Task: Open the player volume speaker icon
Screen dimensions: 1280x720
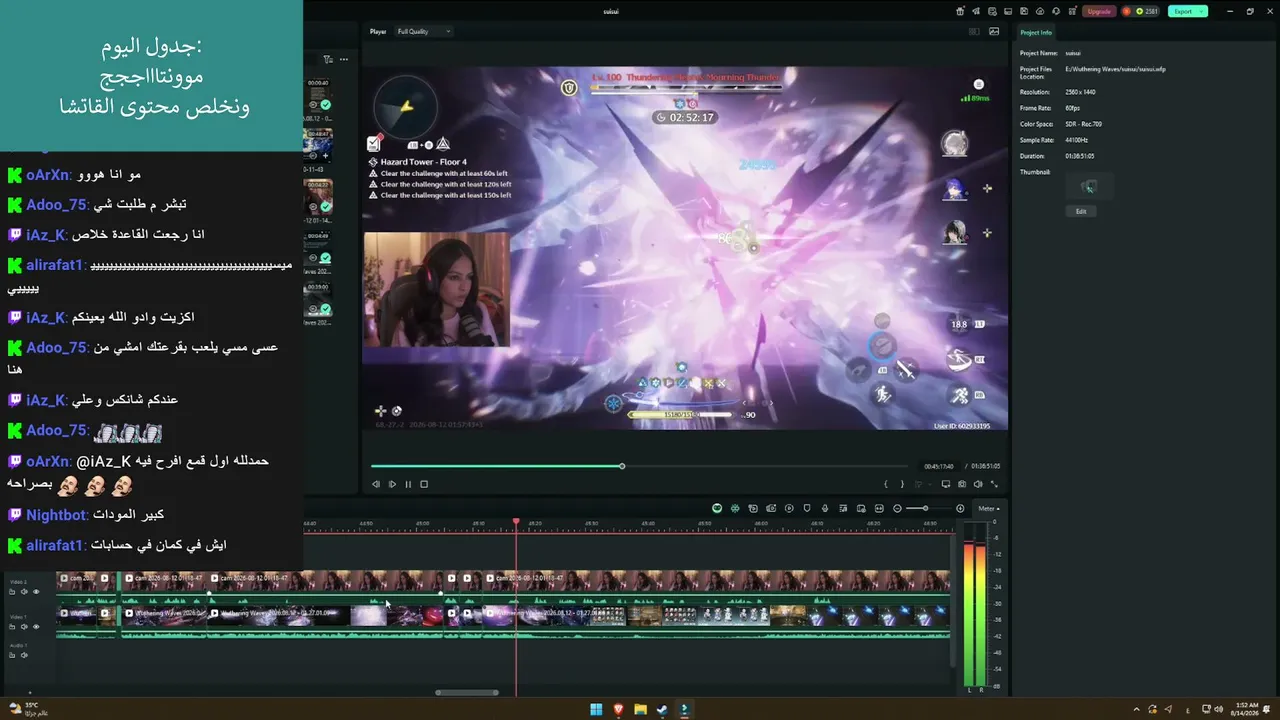Action: (x=978, y=484)
